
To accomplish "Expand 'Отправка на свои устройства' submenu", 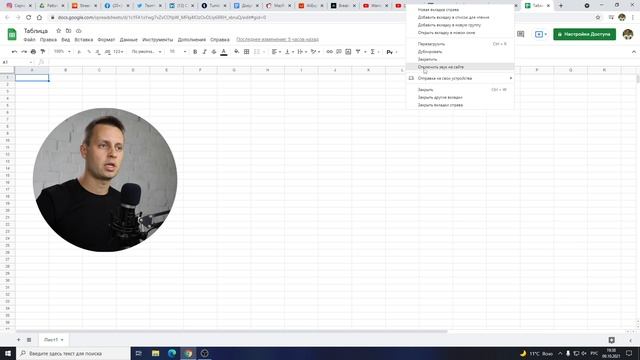I will (460, 78).
